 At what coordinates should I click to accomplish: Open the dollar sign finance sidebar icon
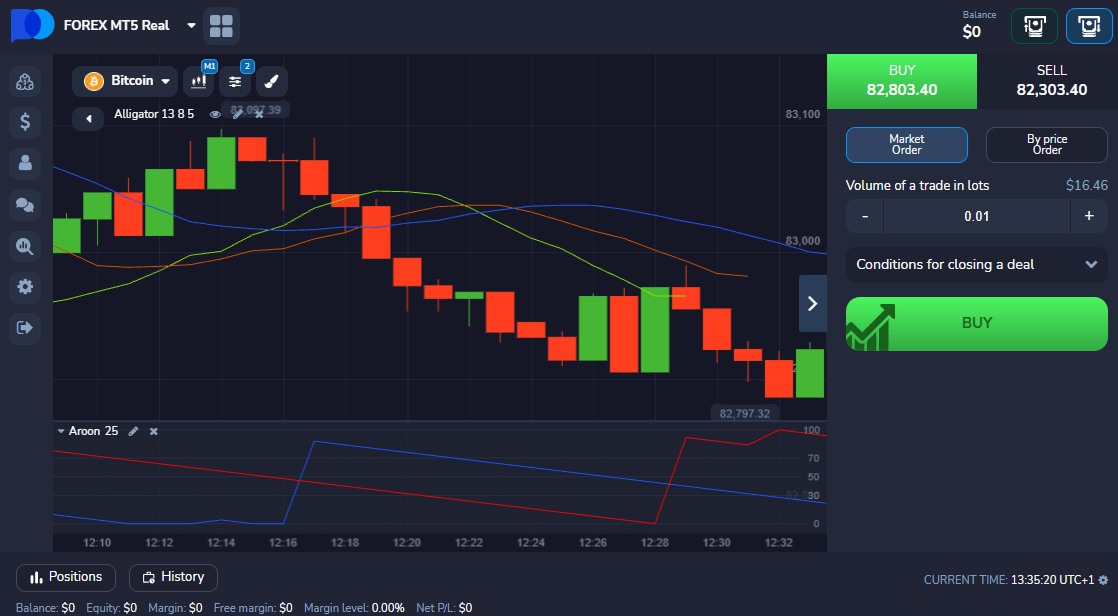pos(25,122)
